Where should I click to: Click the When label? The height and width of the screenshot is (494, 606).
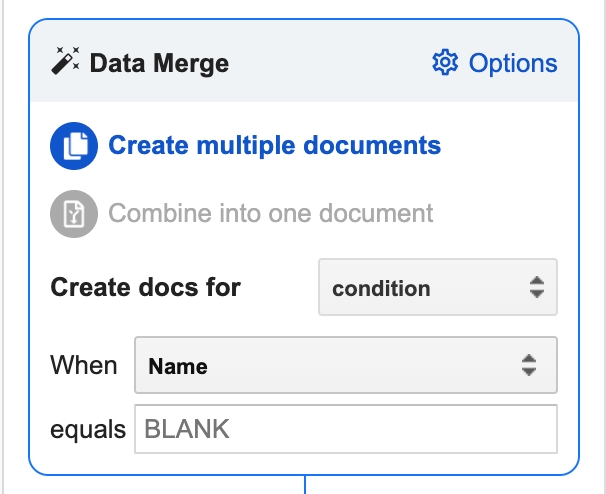[84, 366]
